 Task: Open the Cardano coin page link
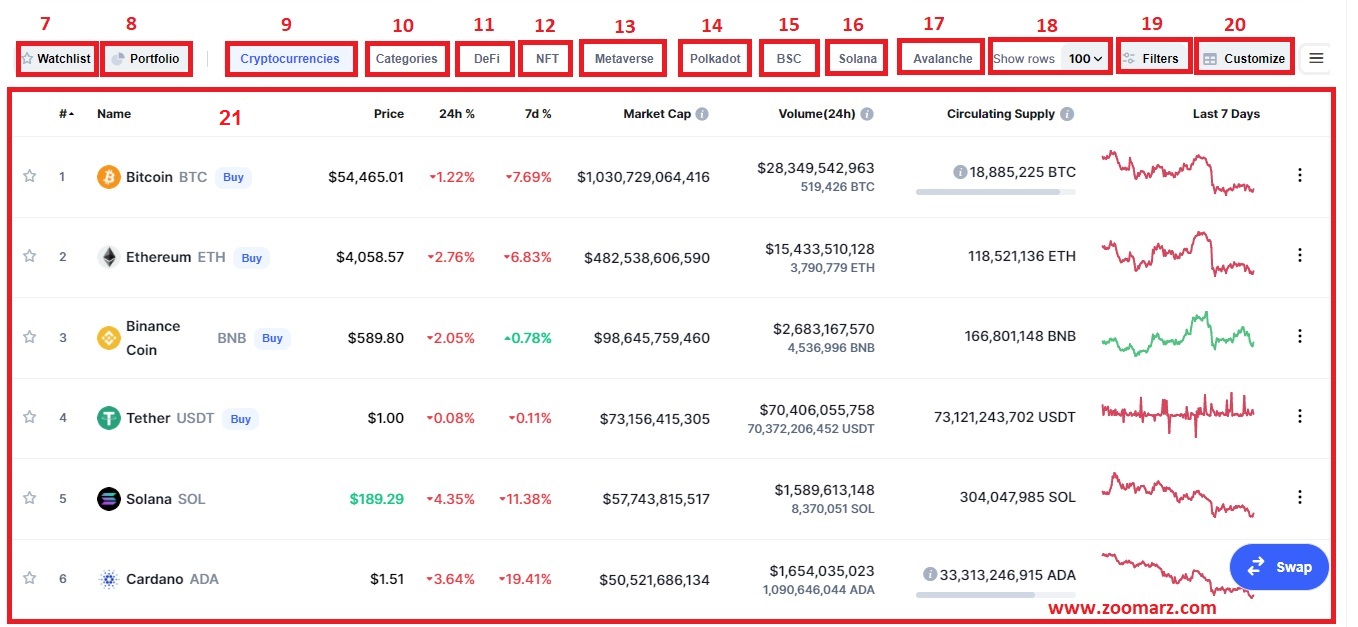(x=155, y=579)
